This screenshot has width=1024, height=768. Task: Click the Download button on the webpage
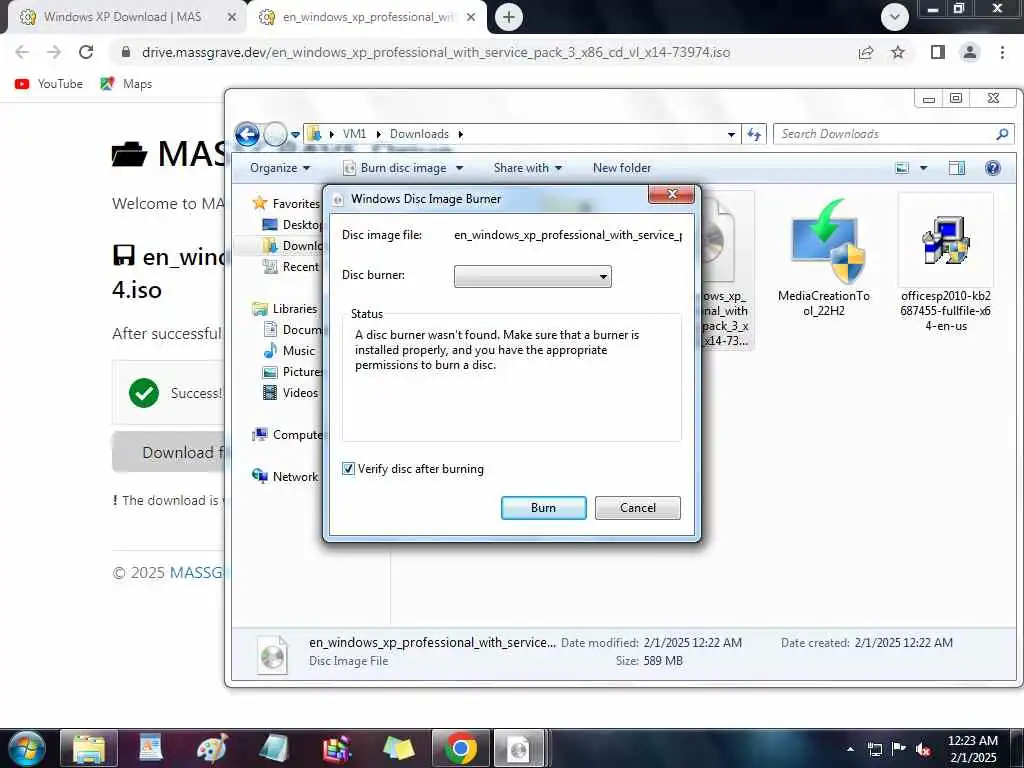(170, 452)
